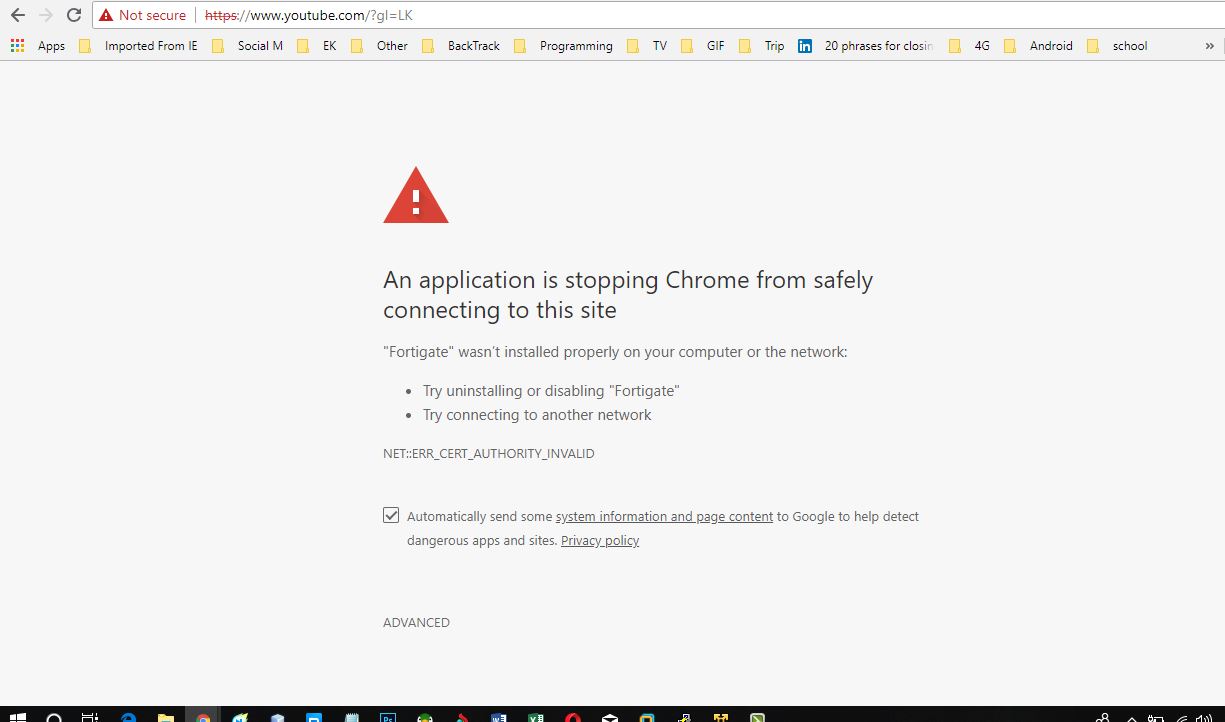This screenshot has width=1225, height=722.
Task: Show hidden bookmarks with the overflow chevron
Action: click(x=1209, y=46)
